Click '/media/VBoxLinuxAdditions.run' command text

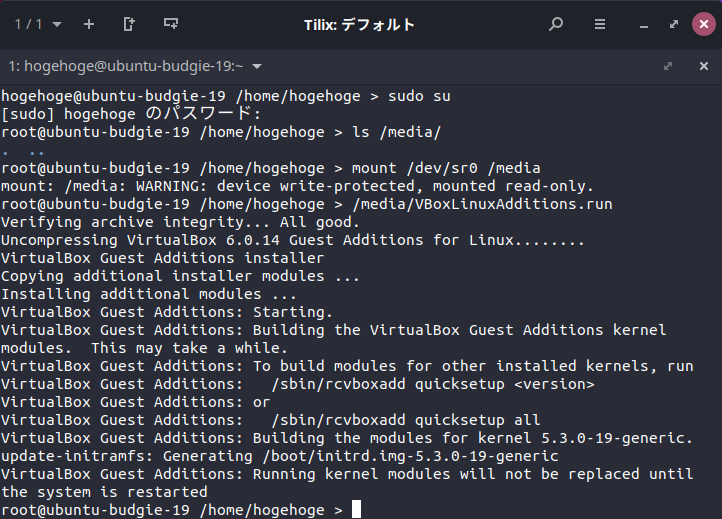tap(482, 204)
